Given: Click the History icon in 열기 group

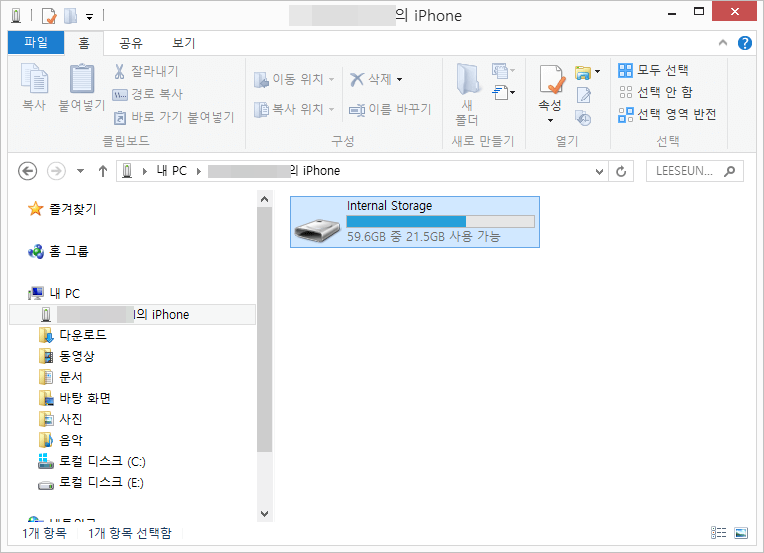Looking at the screenshot, I should click(583, 118).
